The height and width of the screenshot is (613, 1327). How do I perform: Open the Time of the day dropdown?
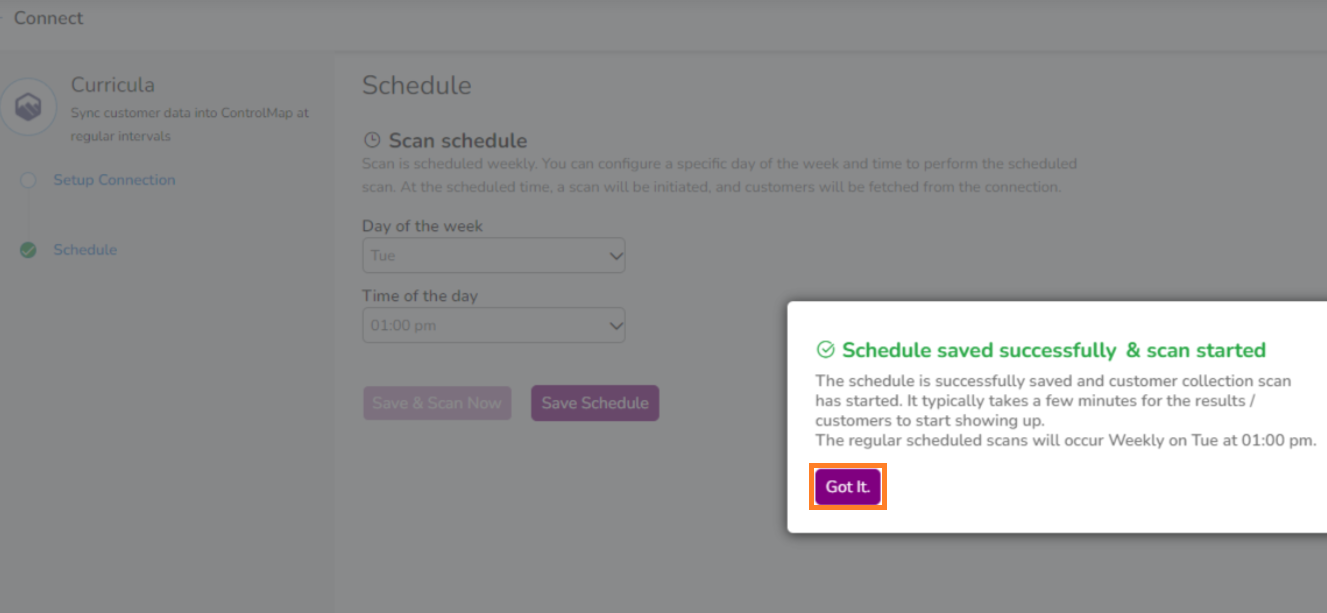493,326
